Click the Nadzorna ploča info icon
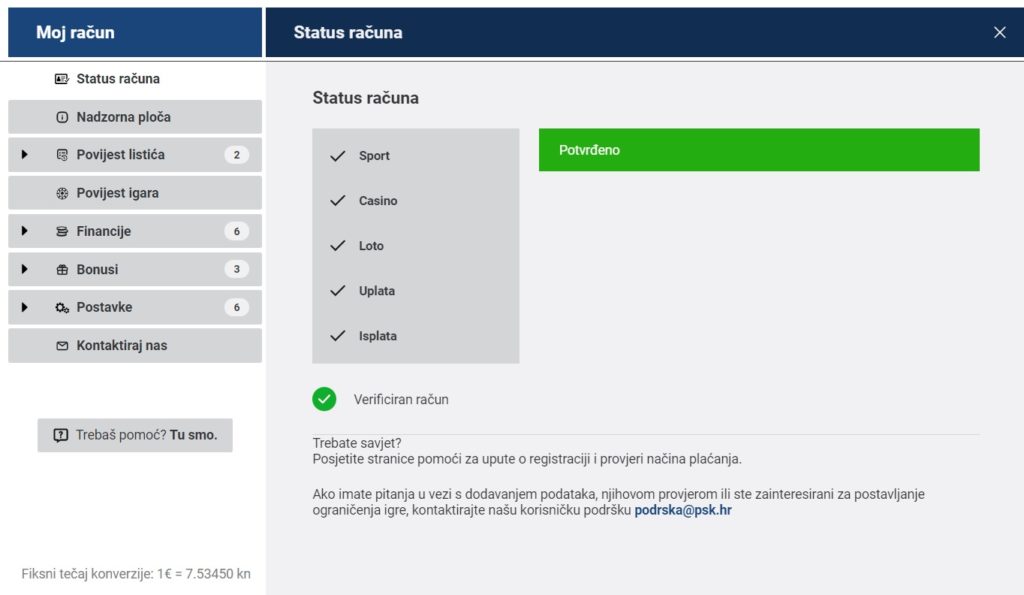Image resolution: width=1024 pixels, height=595 pixels. (62, 117)
